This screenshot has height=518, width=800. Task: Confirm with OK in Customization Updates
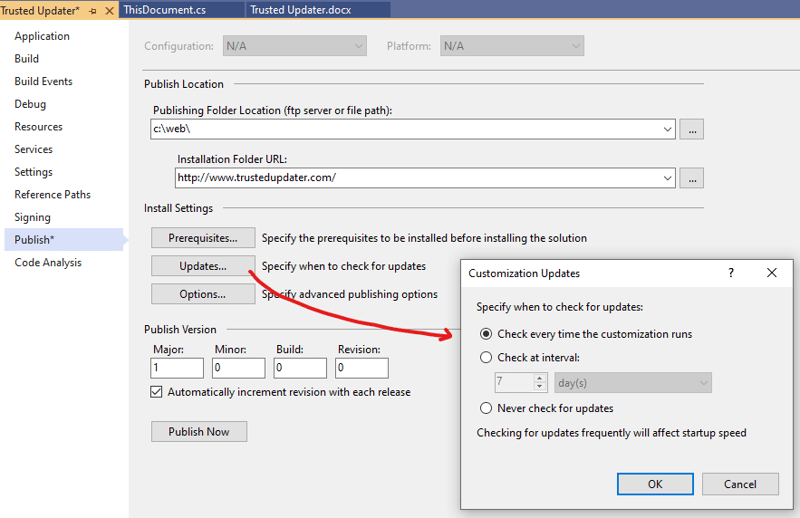coord(655,484)
